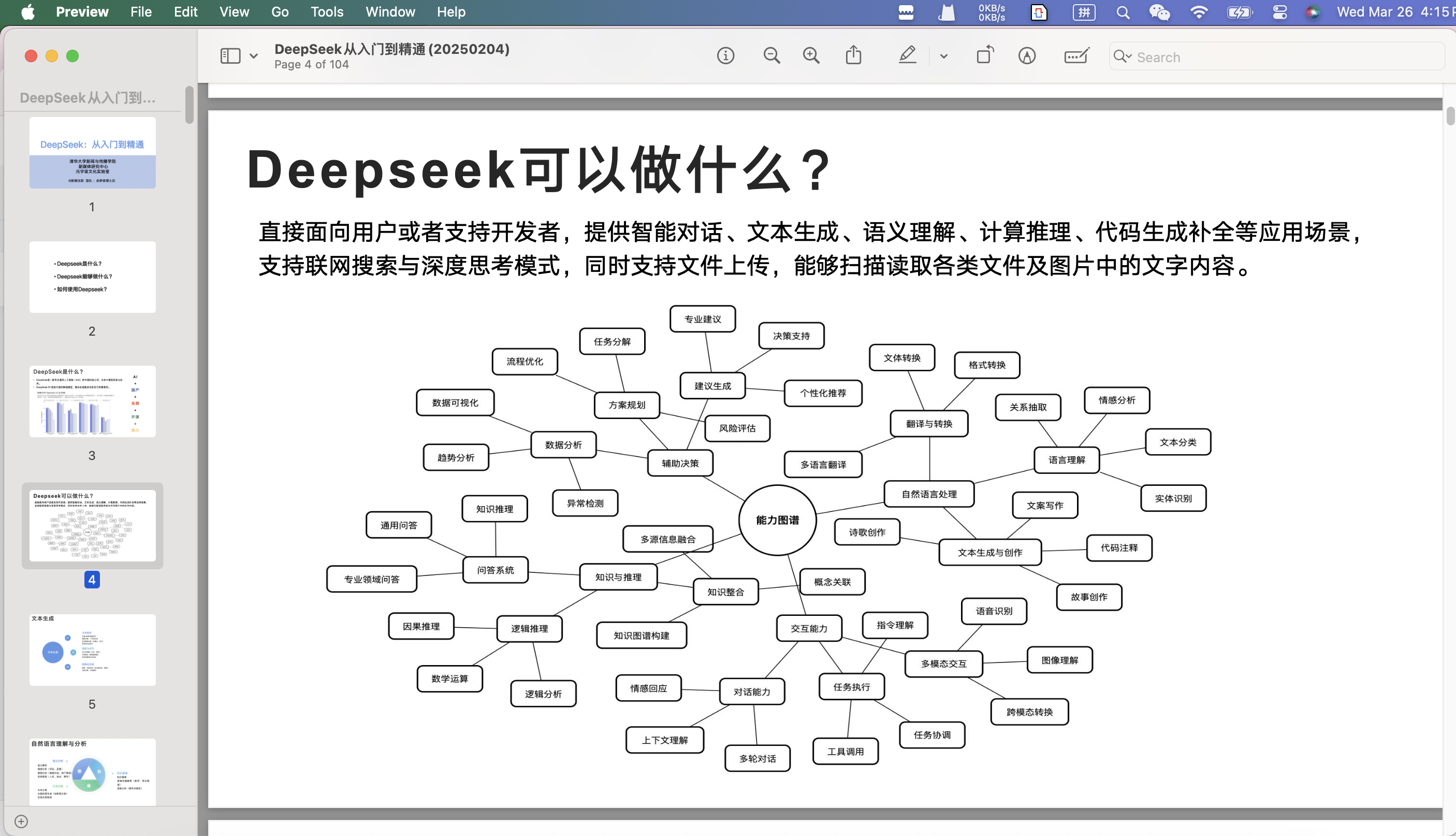Click the 交互能力 node
The width and height of the screenshot is (1456, 836).
tap(809, 628)
